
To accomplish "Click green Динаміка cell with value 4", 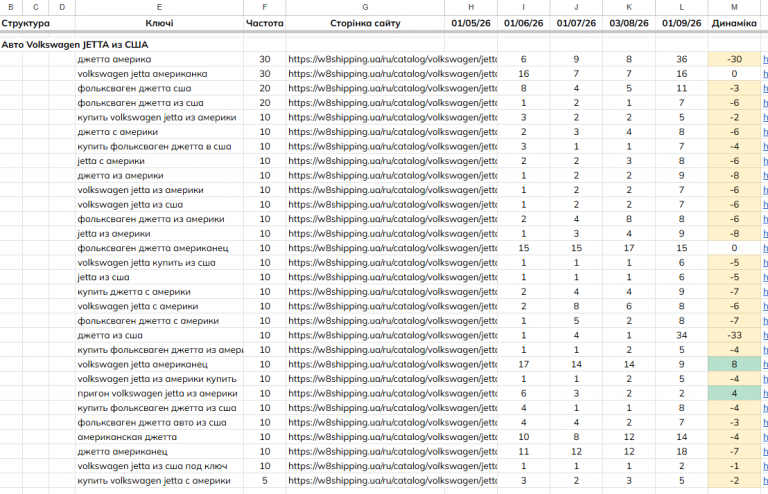I will [x=734, y=393].
